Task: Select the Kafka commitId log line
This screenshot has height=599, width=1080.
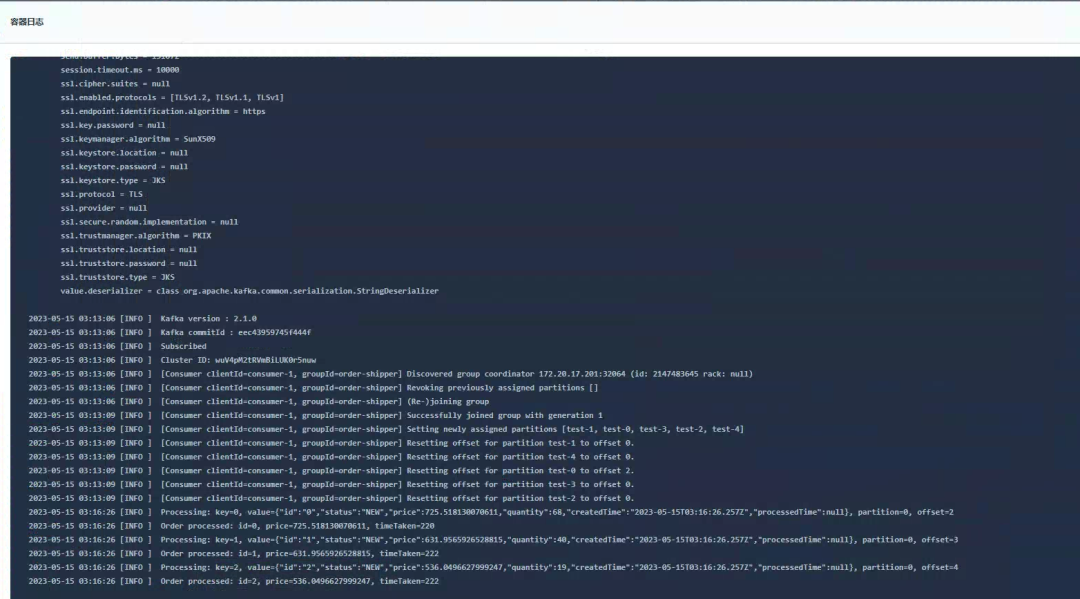Action: click(x=170, y=333)
